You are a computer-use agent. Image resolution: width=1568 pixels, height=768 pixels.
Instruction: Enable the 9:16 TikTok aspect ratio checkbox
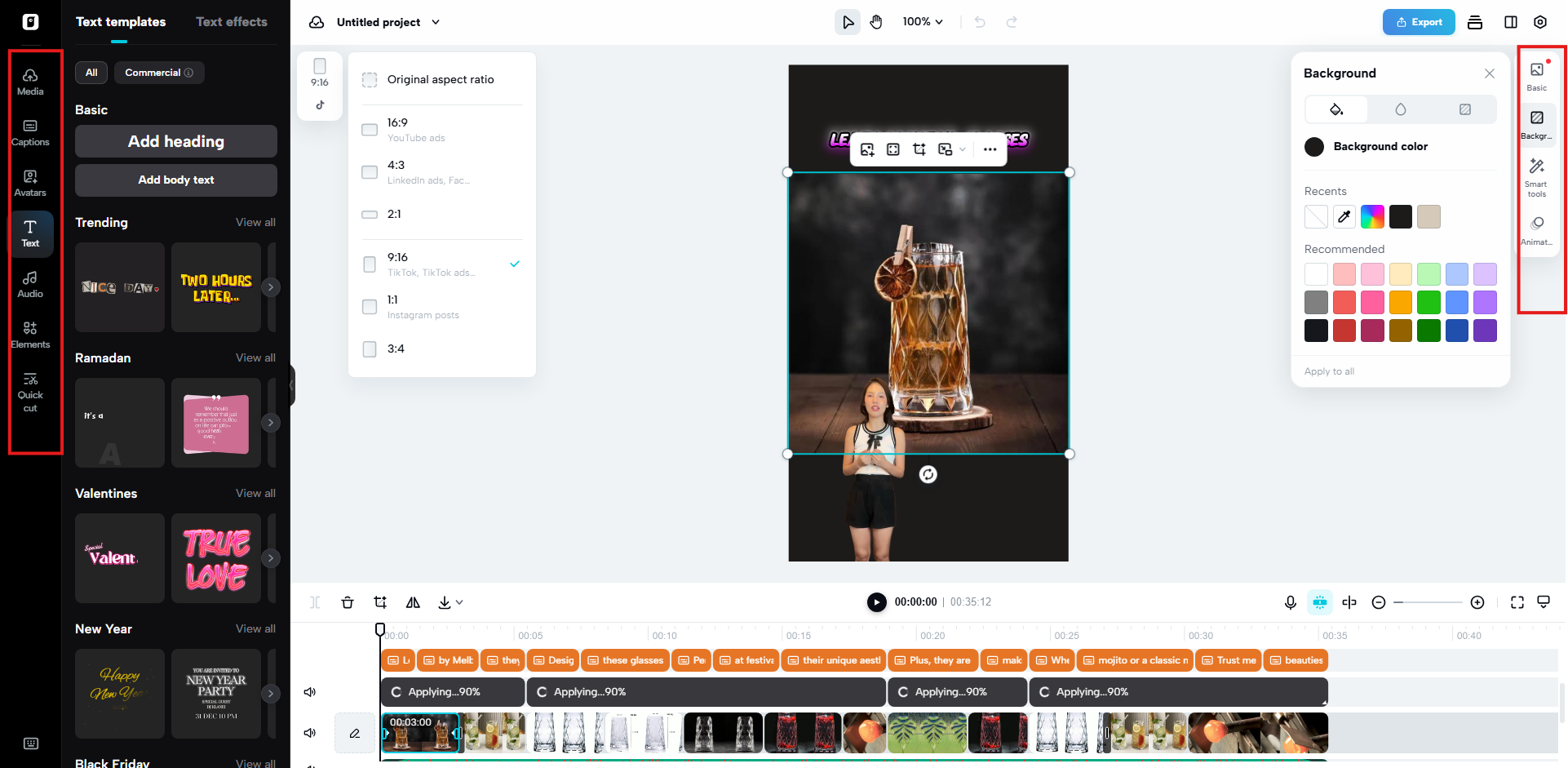[x=369, y=264]
